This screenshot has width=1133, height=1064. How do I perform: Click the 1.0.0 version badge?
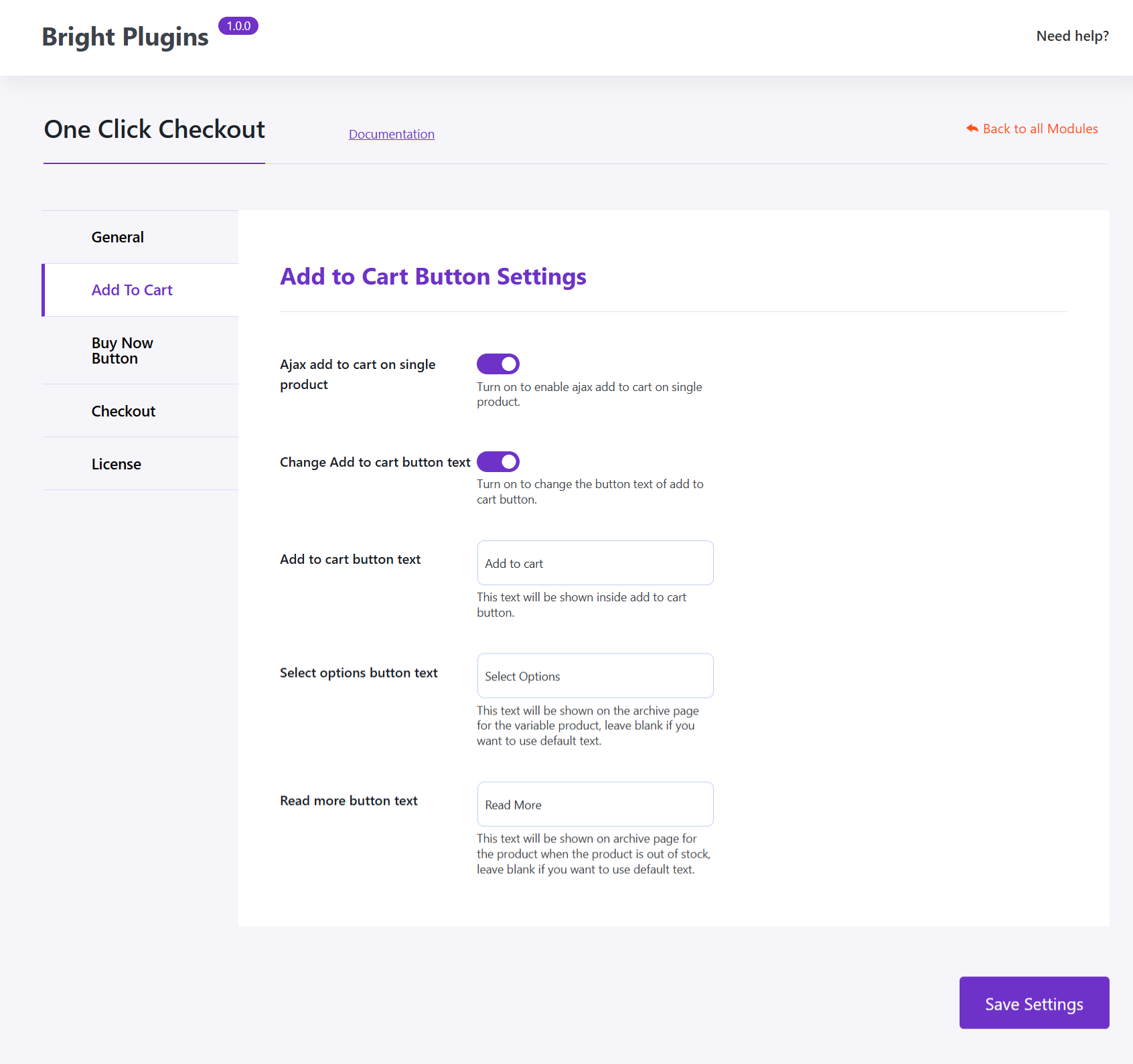click(x=238, y=26)
